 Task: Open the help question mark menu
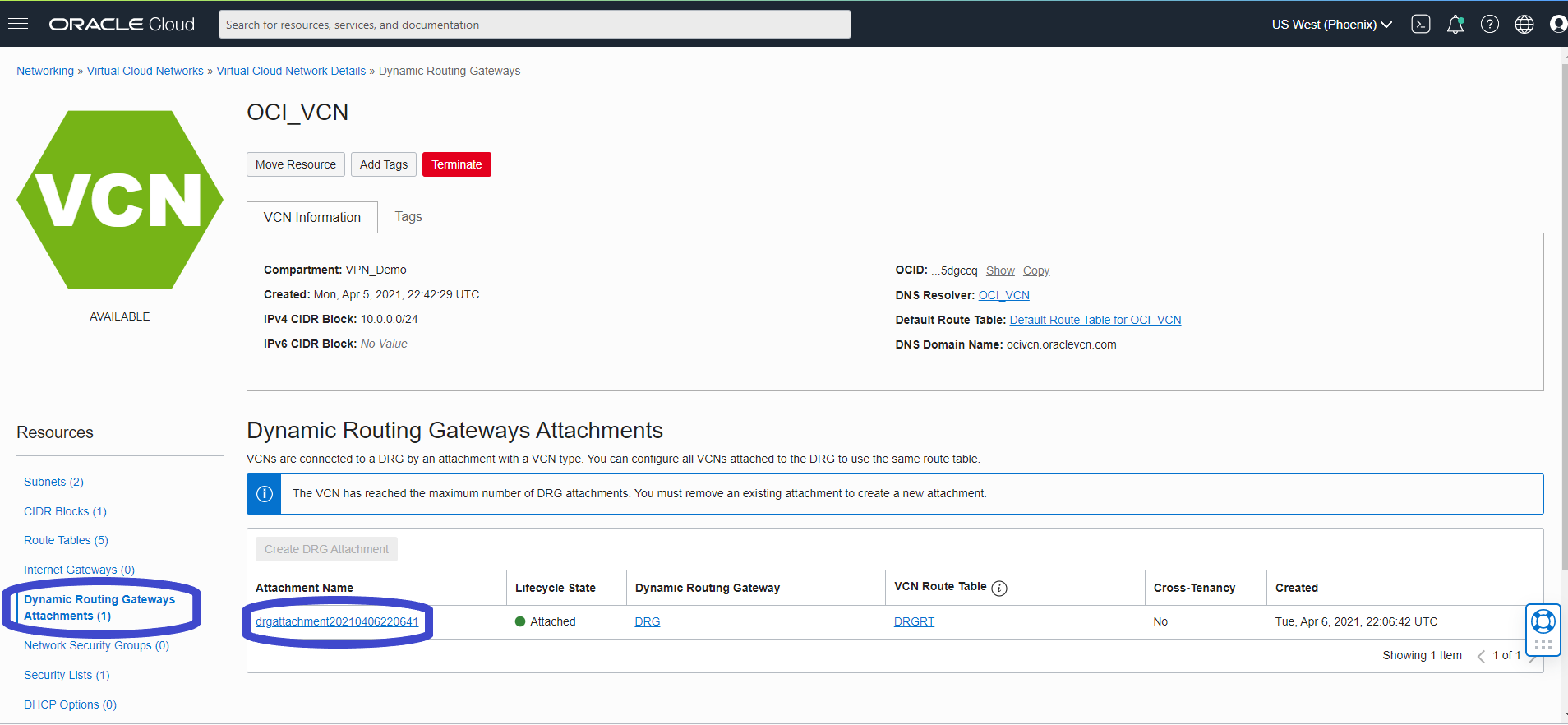pos(1489,25)
